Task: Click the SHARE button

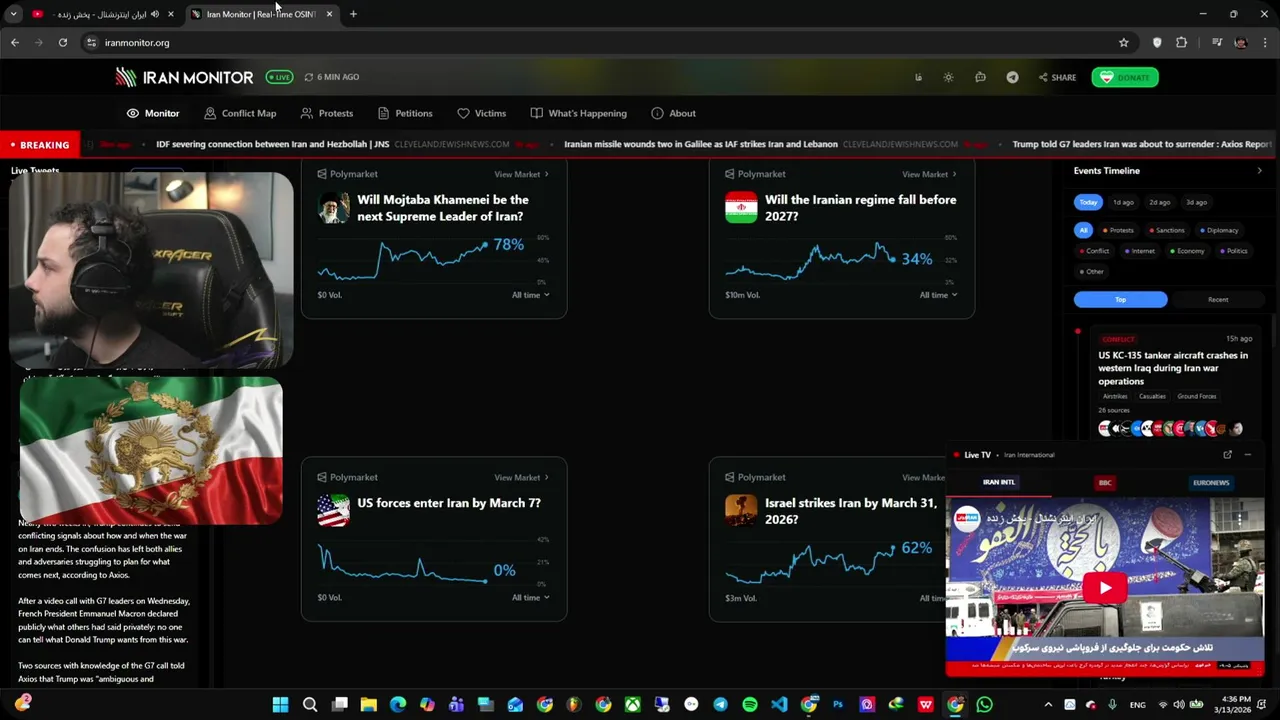Action: pos(1057,77)
